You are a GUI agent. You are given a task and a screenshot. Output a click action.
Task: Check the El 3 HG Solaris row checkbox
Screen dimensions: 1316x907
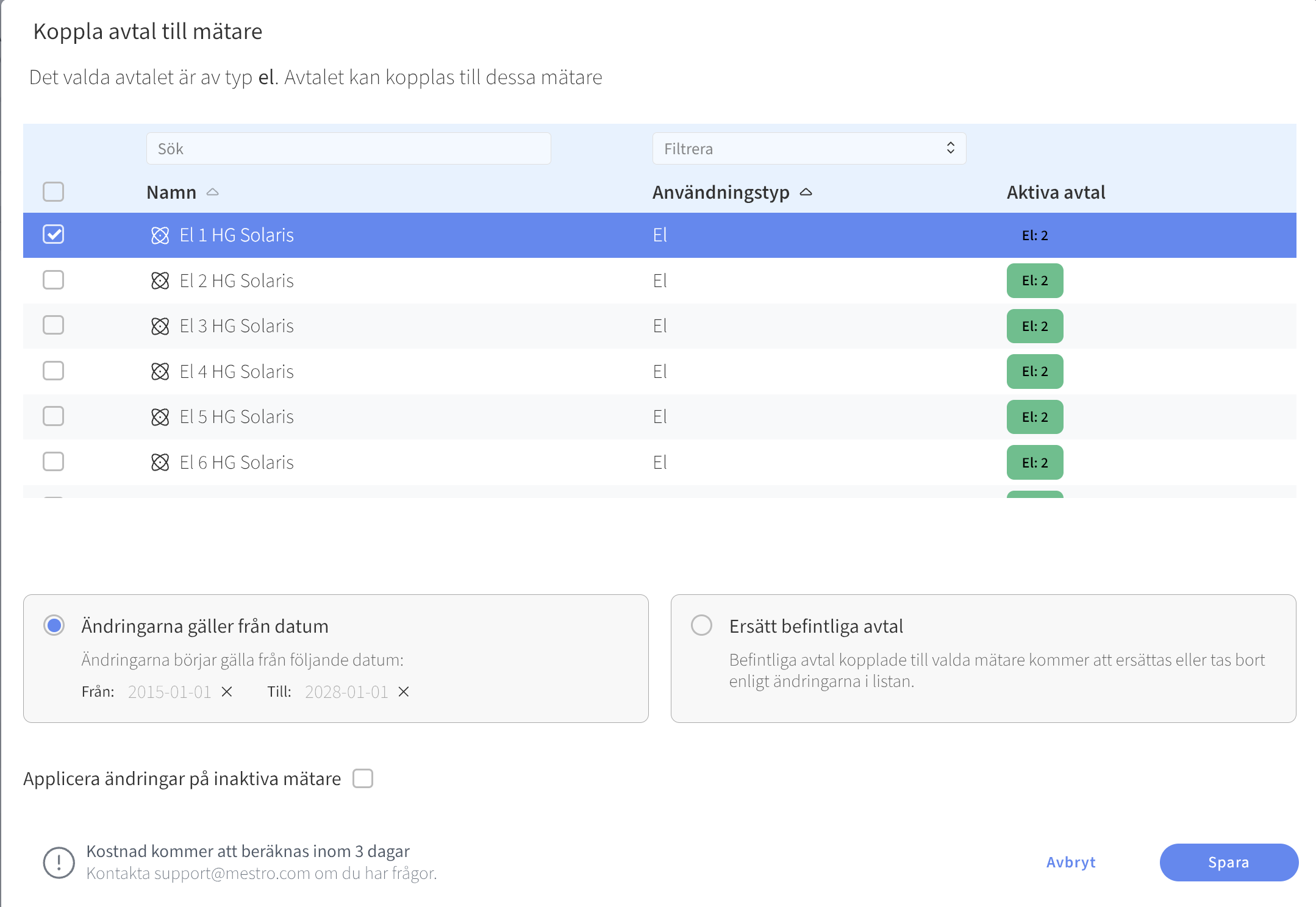coord(54,325)
